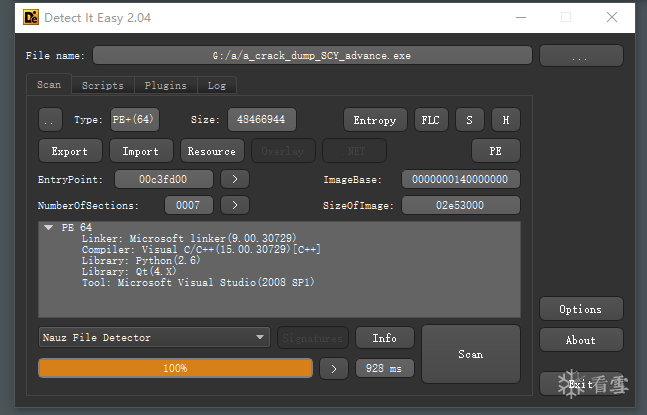
Task: Open the H hex viewer button
Action: point(505,120)
